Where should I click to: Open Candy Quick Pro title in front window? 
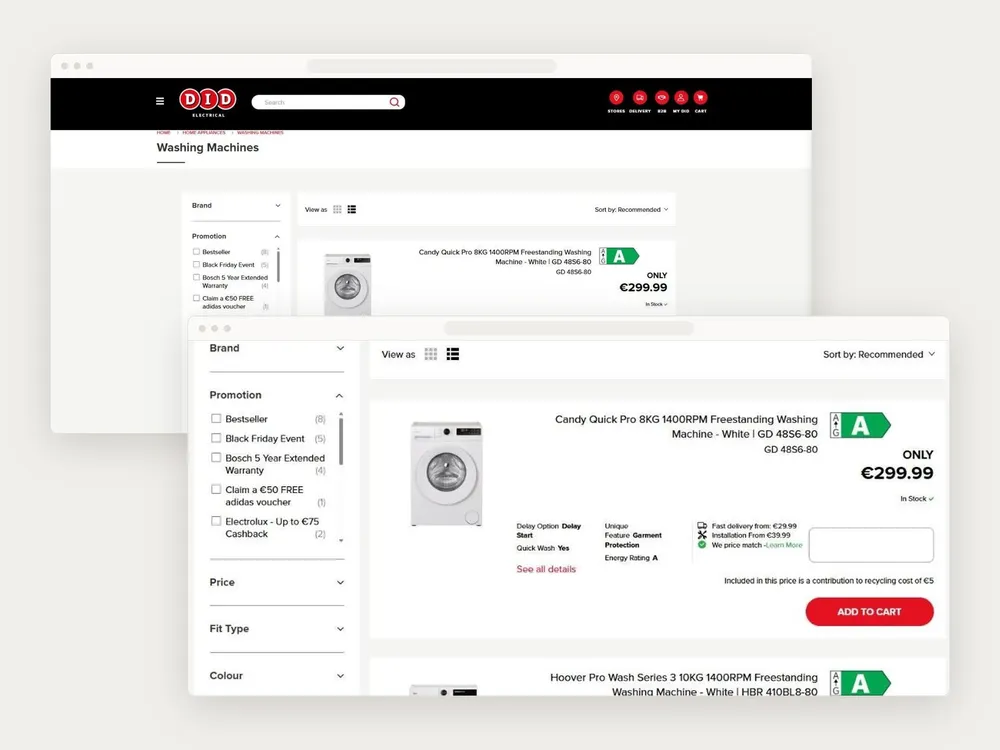(686, 426)
